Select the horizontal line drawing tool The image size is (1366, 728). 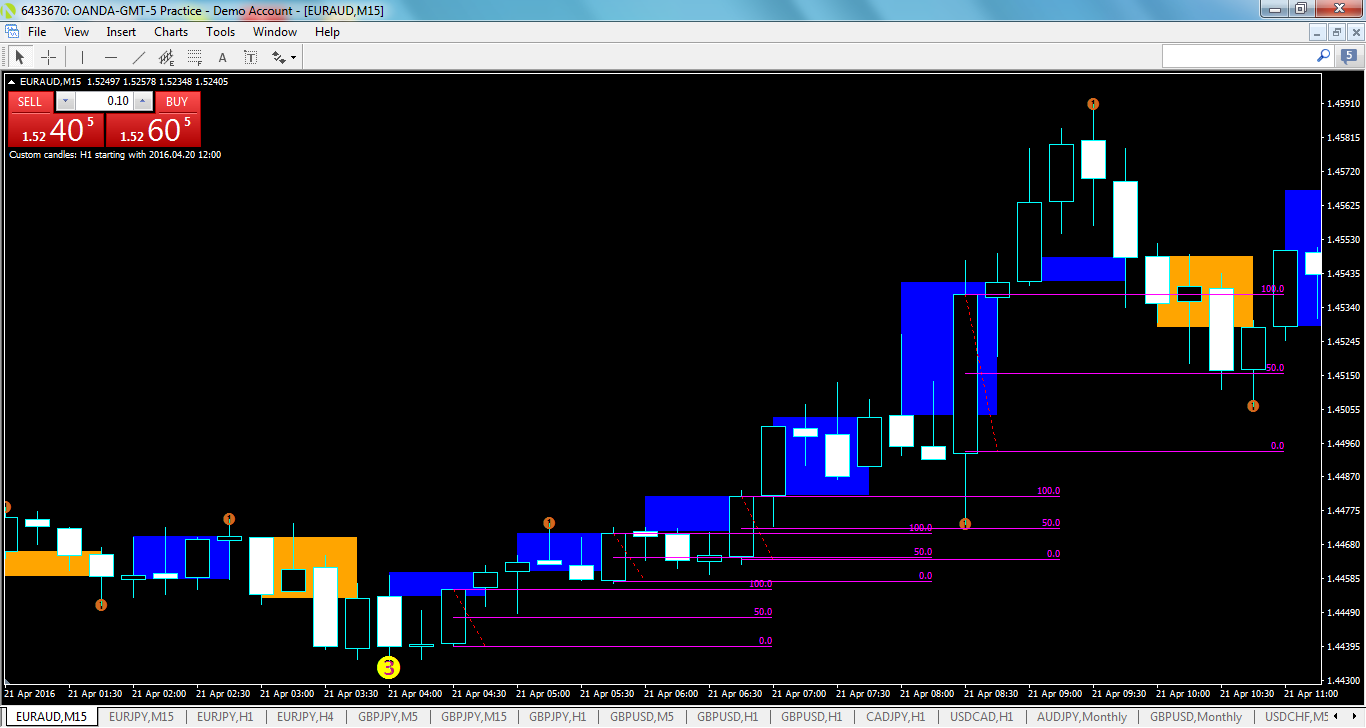point(111,57)
